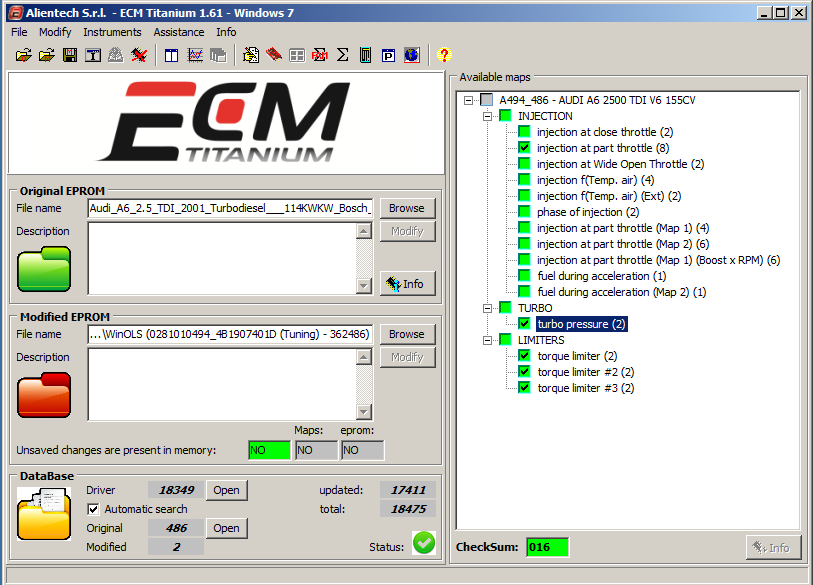813x585 pixels.
Task: Click the red Modified EPROM folder icon
Action: [x=44, y=395]
